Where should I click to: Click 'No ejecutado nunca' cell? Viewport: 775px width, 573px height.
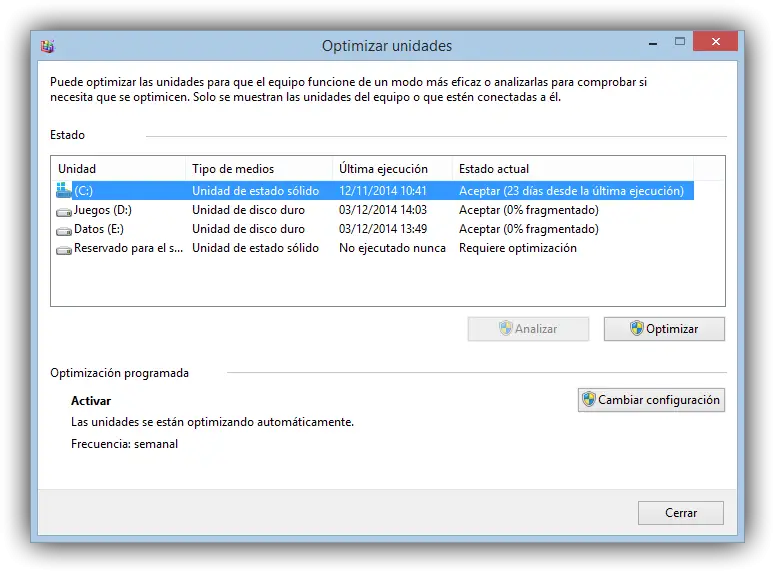point(392,248)
